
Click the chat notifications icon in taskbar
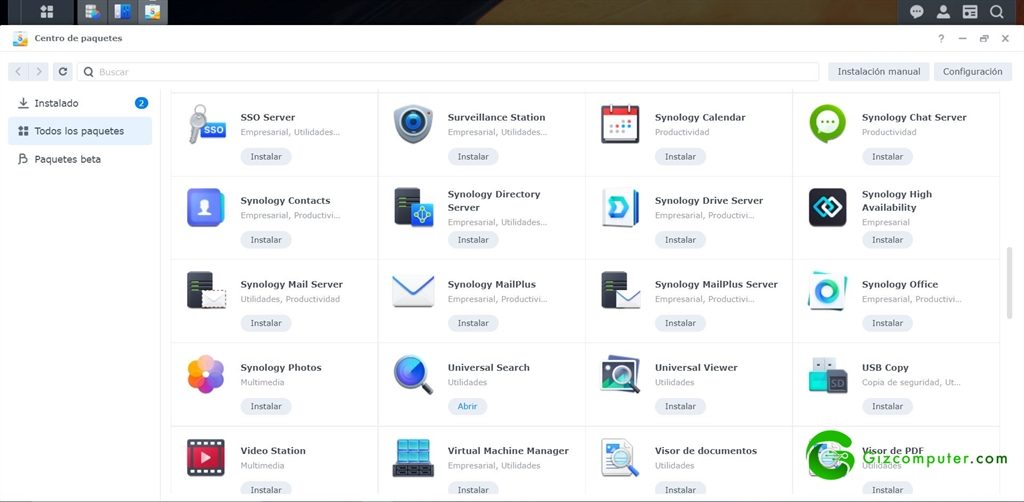(916, 12)
